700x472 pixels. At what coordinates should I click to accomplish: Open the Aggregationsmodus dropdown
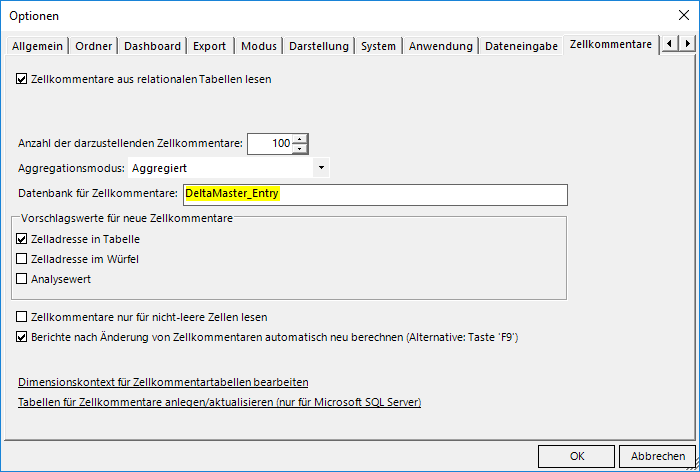click(x=321, y=168)
